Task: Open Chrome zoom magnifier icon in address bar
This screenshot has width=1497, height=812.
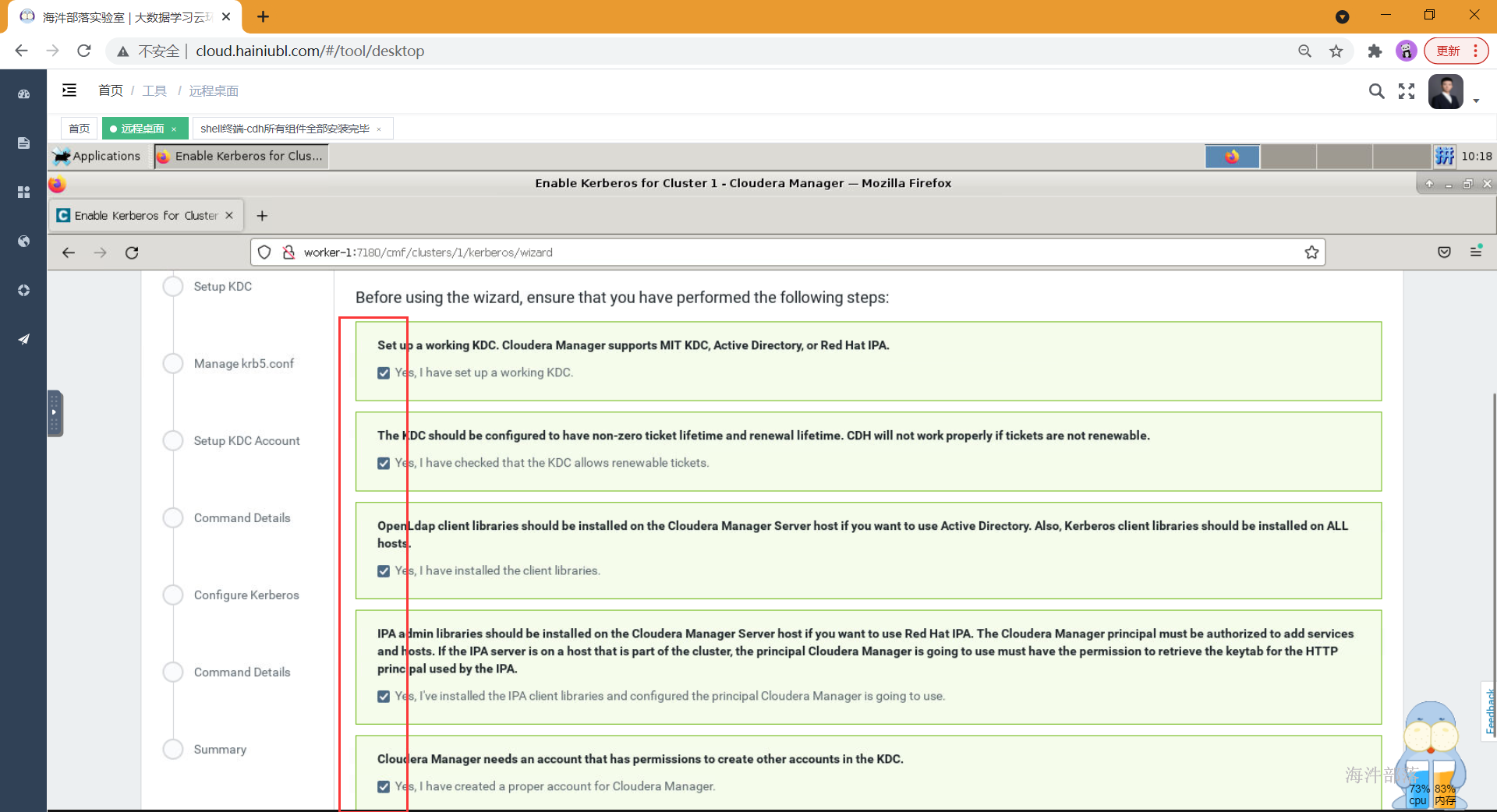Action: (x=1304, y=51)
